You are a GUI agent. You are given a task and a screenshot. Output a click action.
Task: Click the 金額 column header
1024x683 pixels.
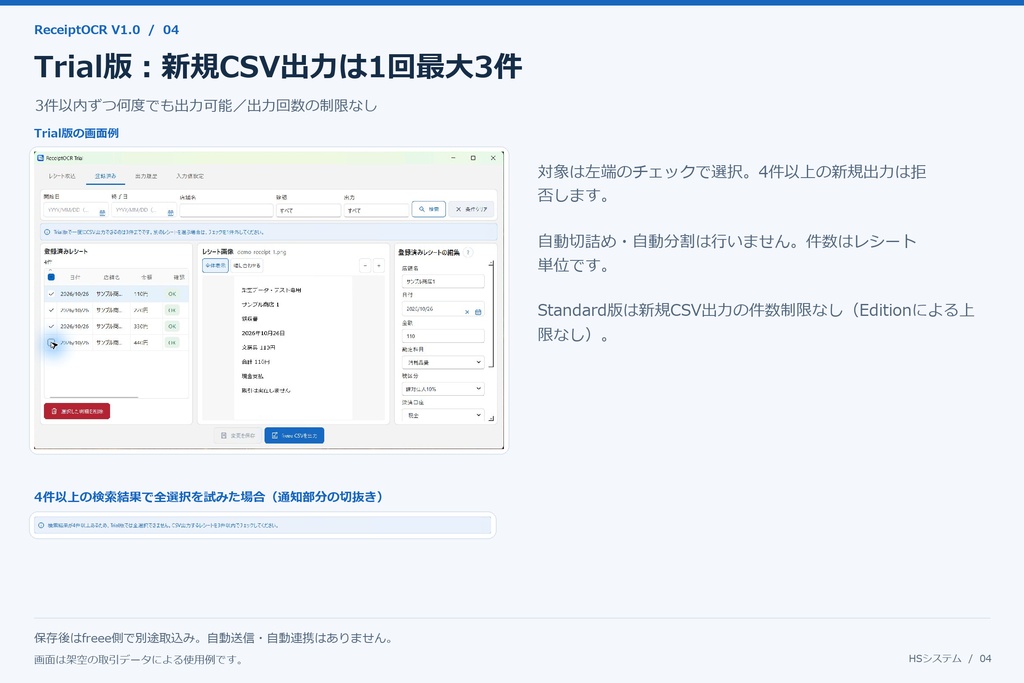pyautogui.click(x=146, y=278)
